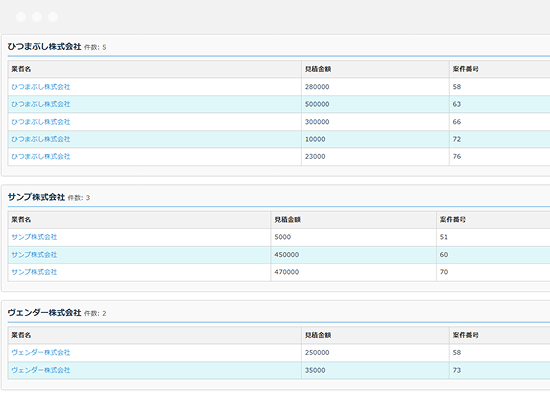
Task: Open ひつまぶし株式会社 link with amount 280000
Action: click(41, 87)
